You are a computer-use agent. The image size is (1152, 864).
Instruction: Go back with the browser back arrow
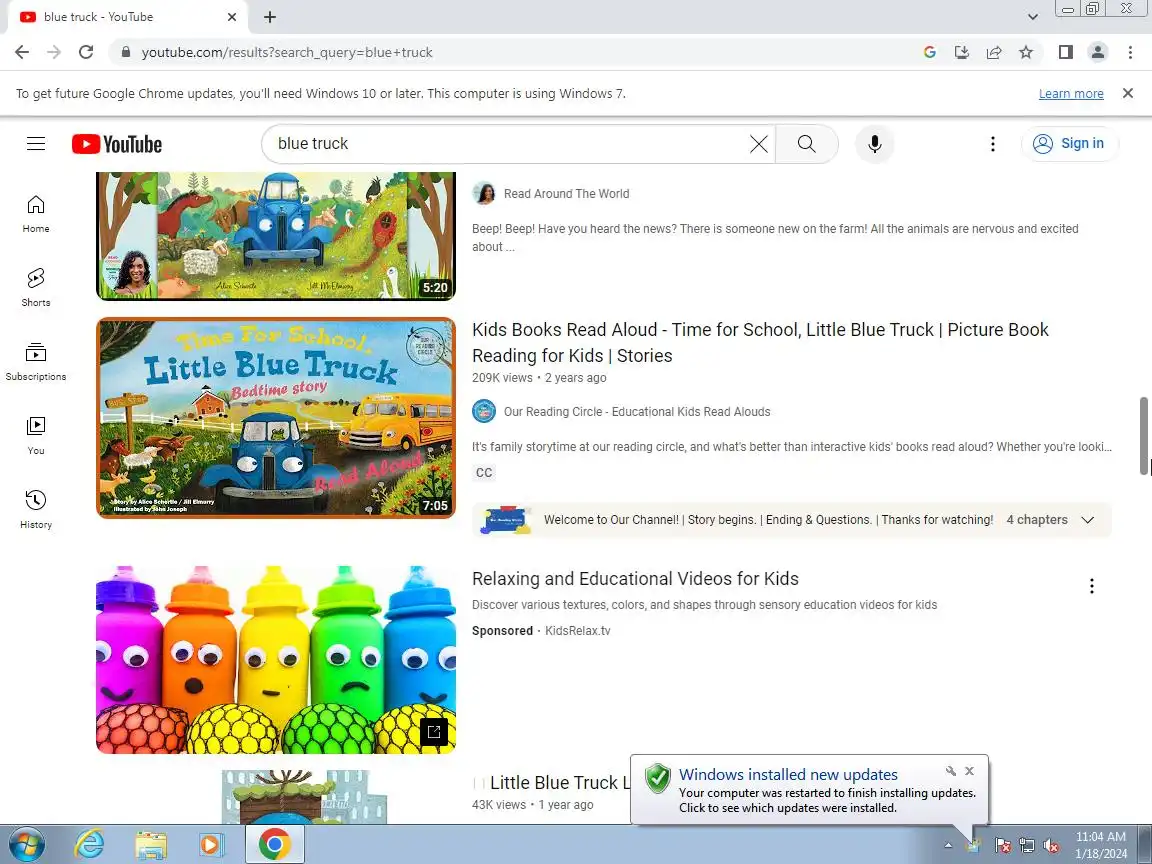pyautogui.click(x=22, y=52)
